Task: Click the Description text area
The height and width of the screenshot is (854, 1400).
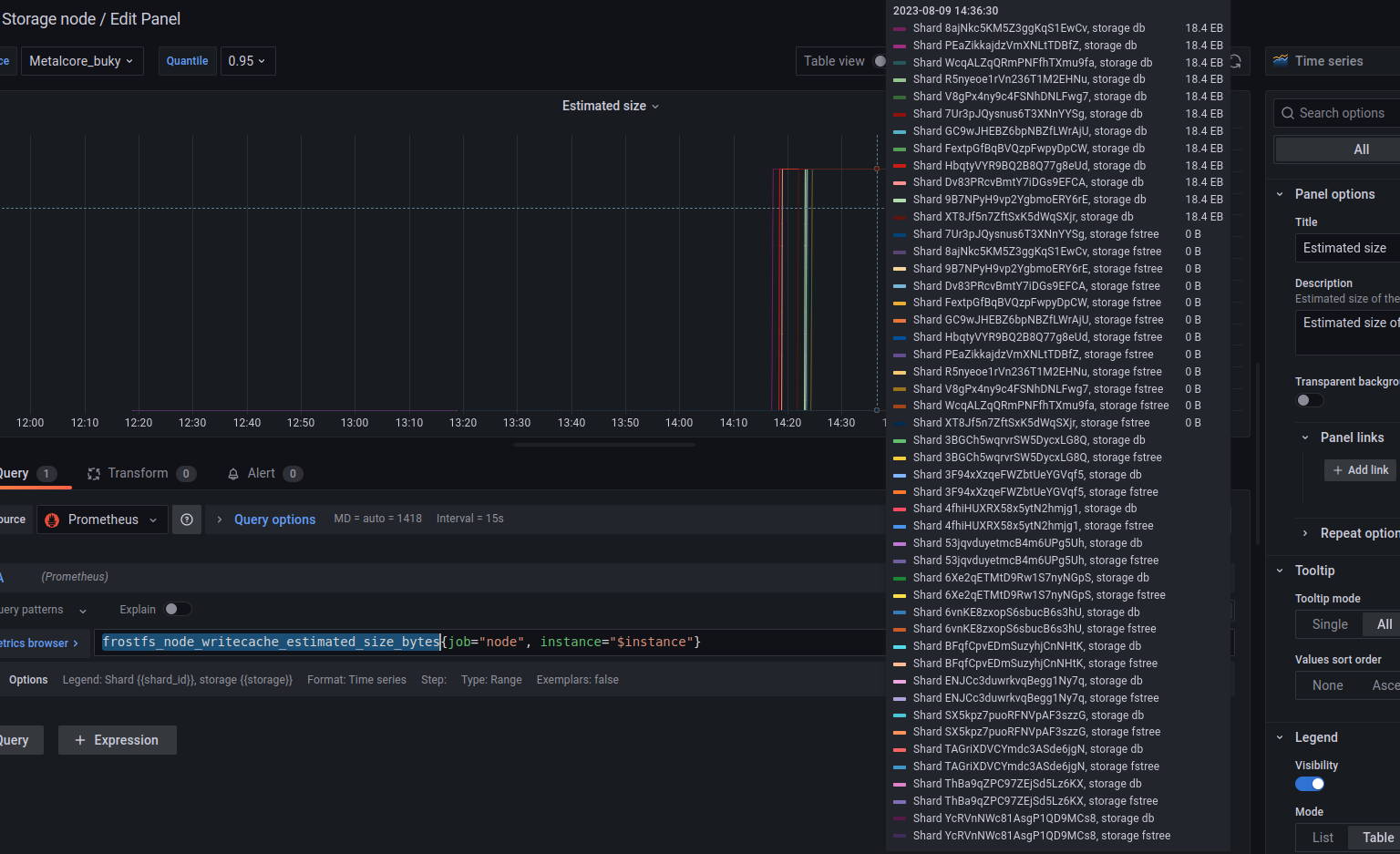Action: click(1347, 332)
